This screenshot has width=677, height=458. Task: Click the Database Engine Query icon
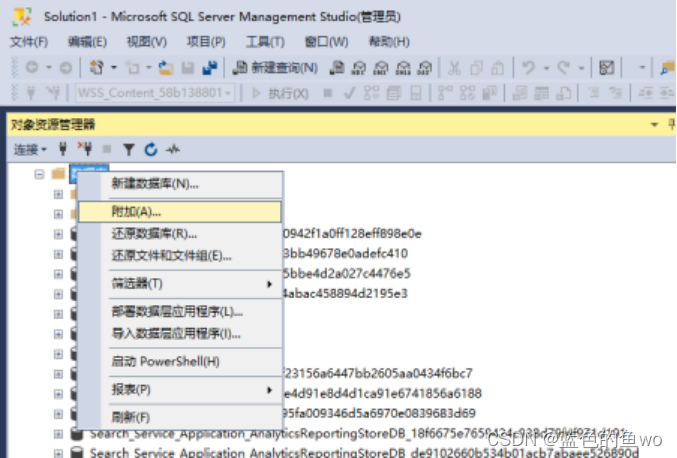337,68
